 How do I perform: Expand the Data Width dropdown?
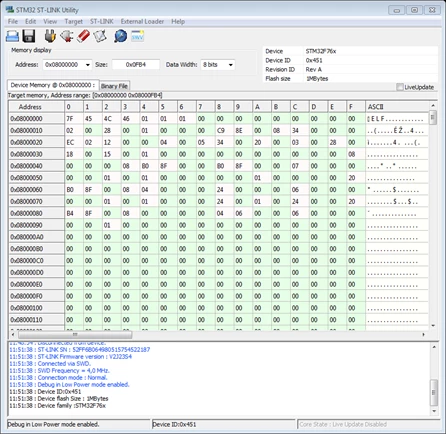coord(231,65)
